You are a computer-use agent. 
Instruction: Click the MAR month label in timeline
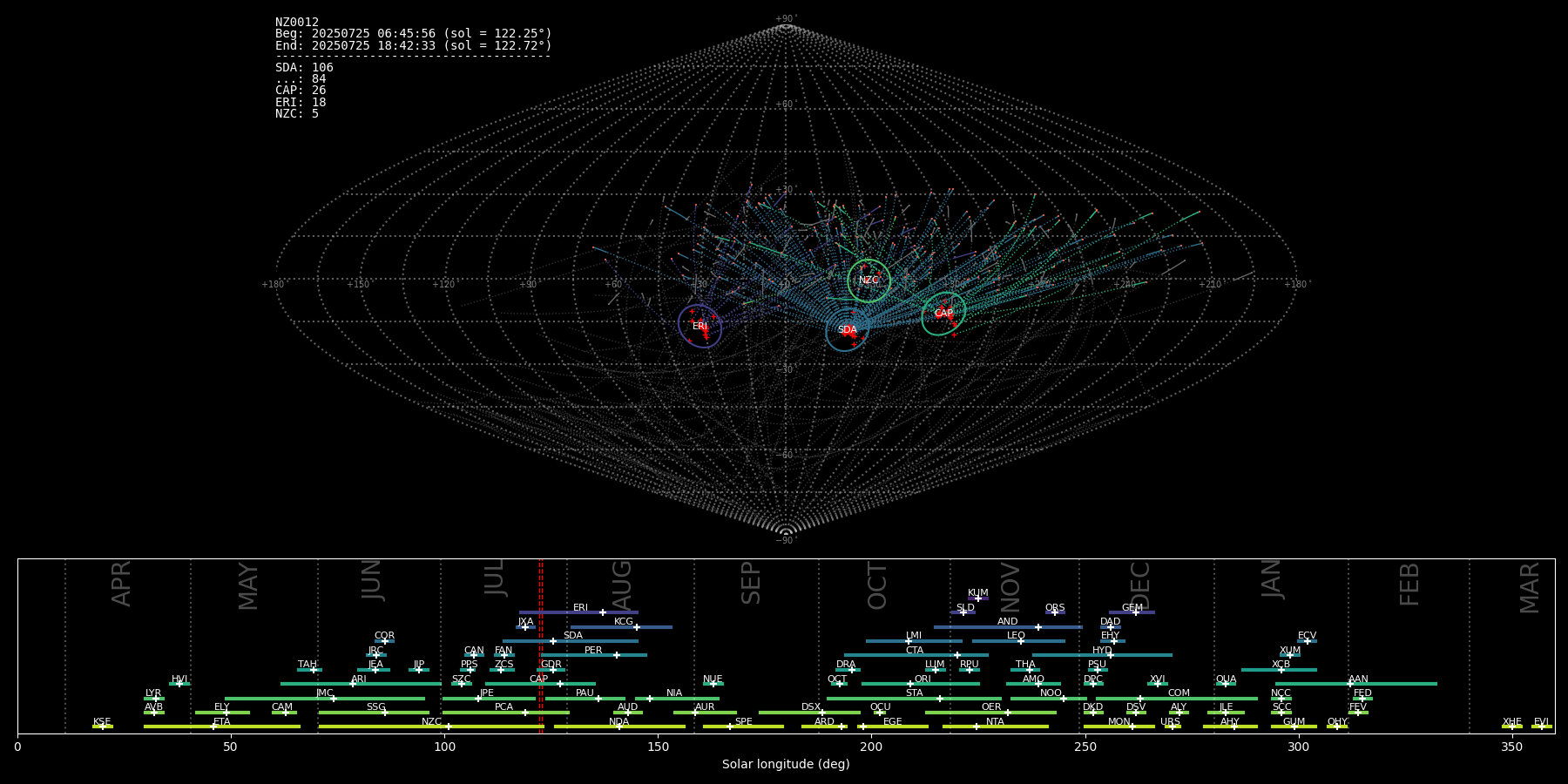point(1529,588)
